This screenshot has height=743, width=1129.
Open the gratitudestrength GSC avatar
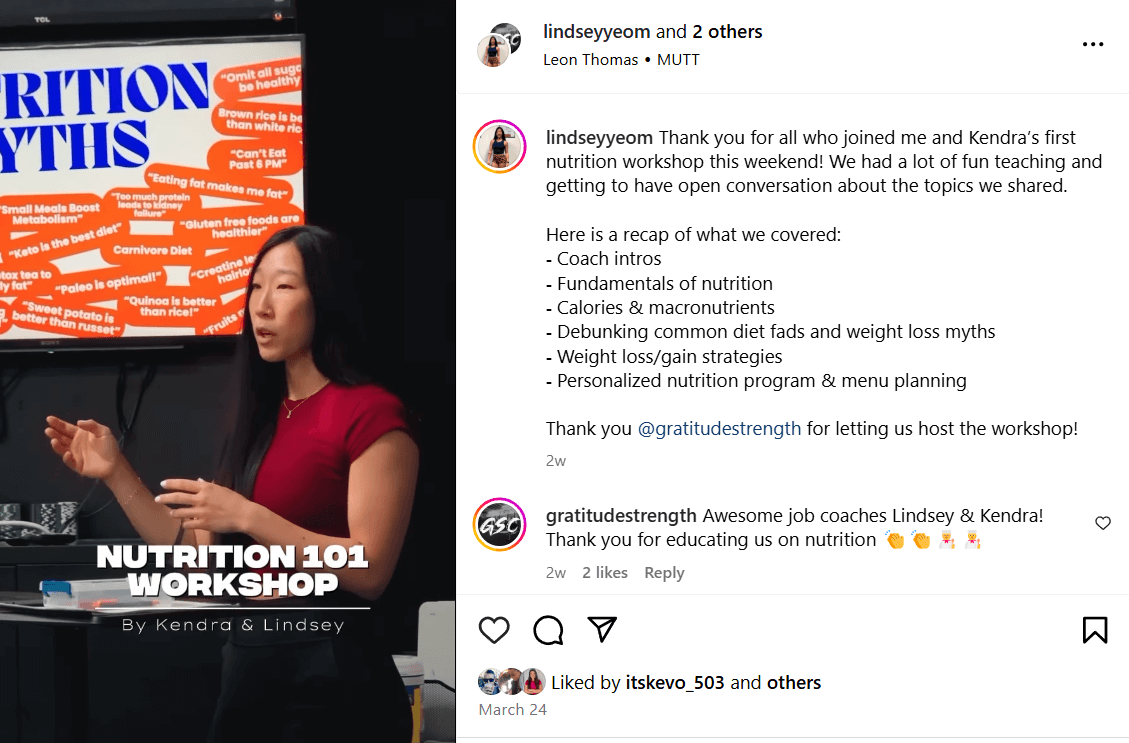pyautogui.click(x=500, y=524)
